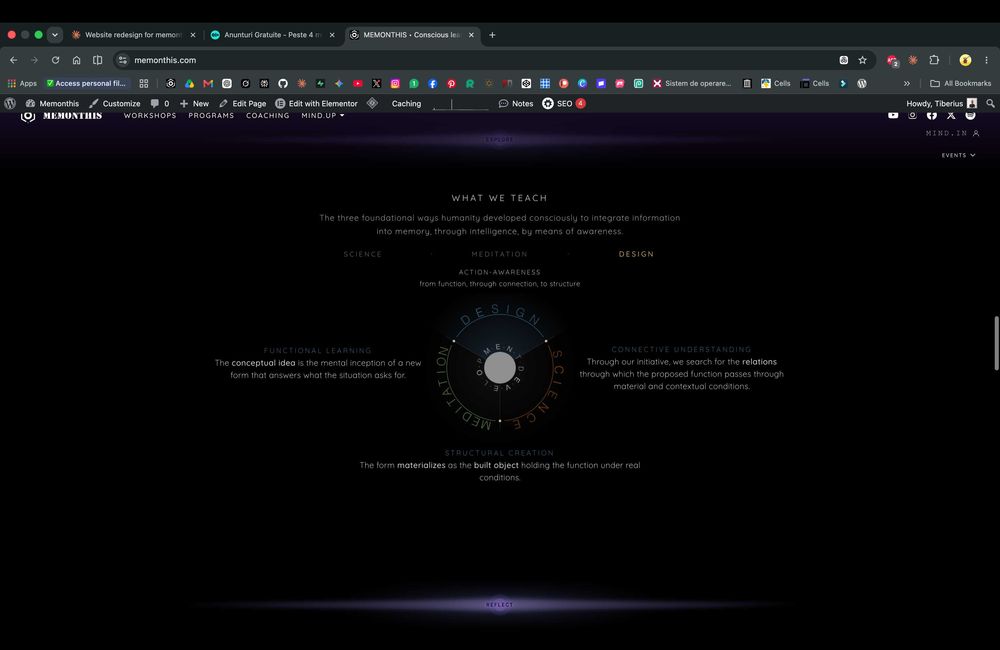The image size is (1000, 650).
Task: Expand the EVENTS dropdown
Action: (x=959, y=155)
